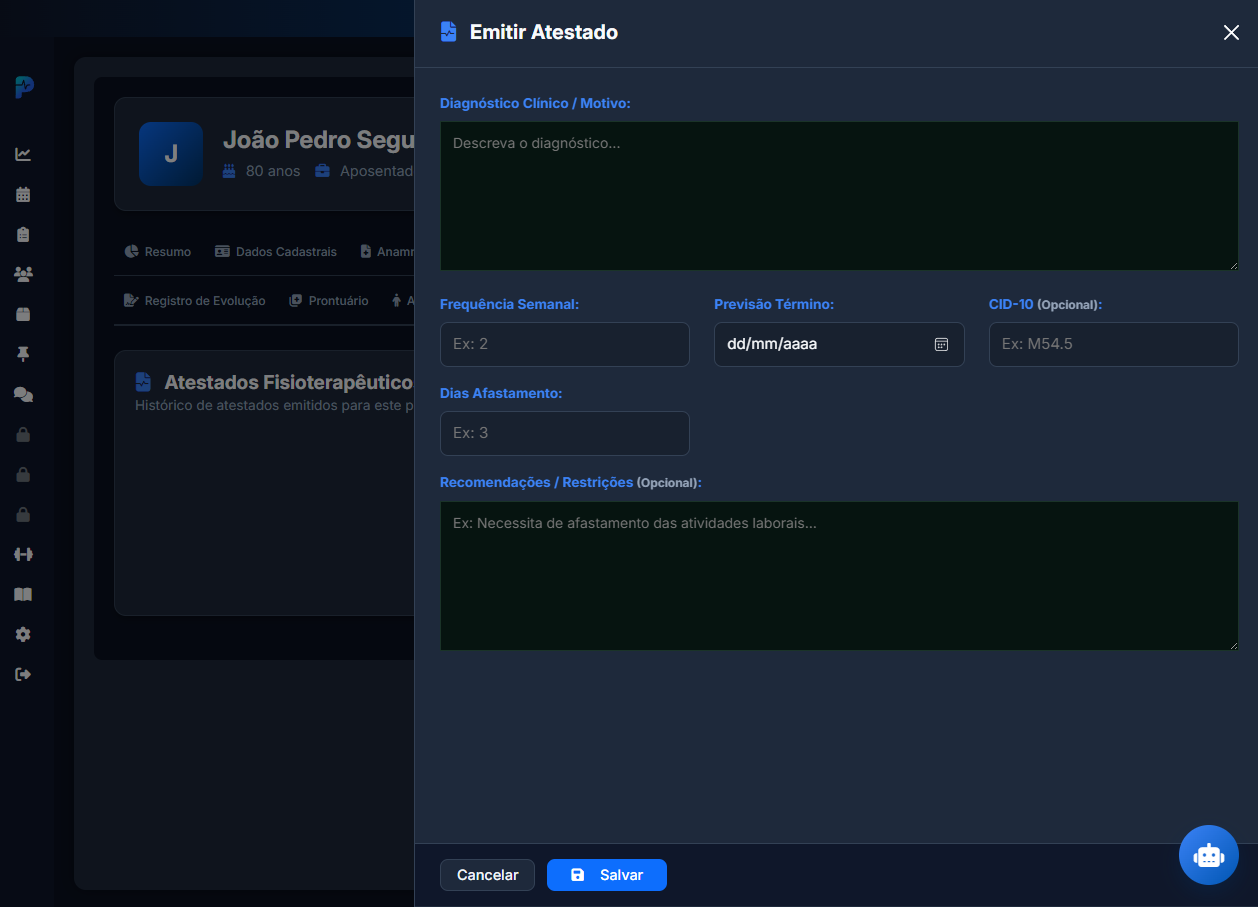Open the open-book icon in sidebar
Screen dimensions: 1258x907
click(x=23, y=594)
